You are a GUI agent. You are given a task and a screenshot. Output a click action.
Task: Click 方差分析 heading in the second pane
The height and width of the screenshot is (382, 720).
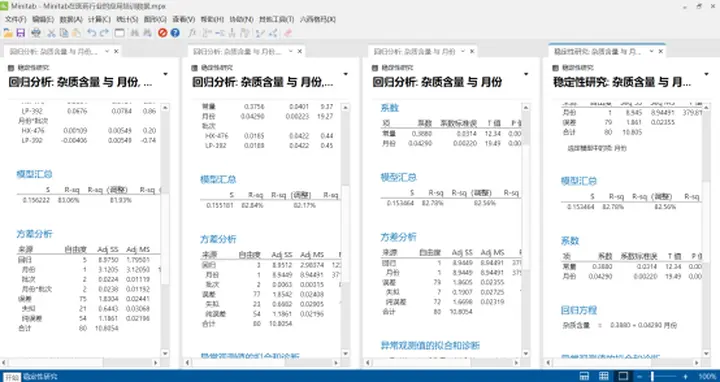[218, 239]
